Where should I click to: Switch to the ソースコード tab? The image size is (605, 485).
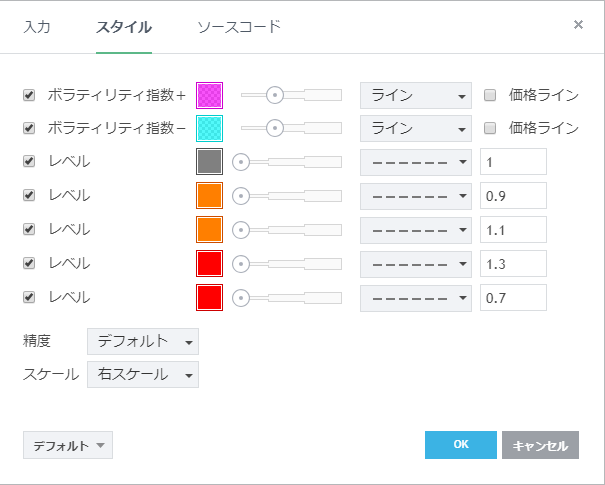[238, 27]
